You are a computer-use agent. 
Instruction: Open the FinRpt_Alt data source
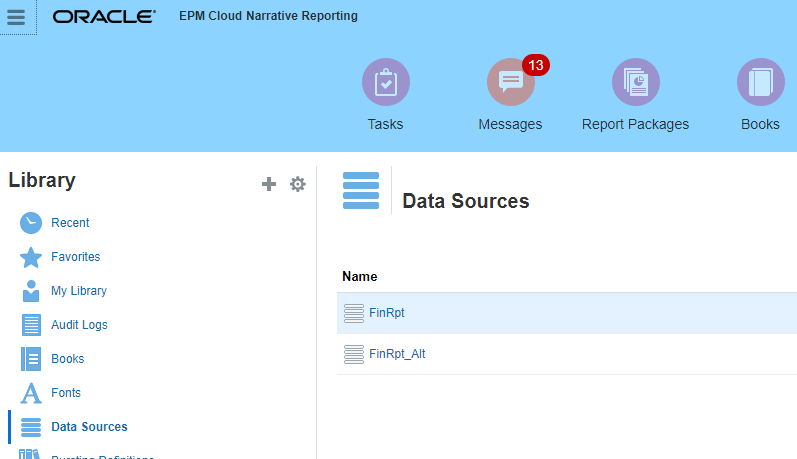(397, 354)
